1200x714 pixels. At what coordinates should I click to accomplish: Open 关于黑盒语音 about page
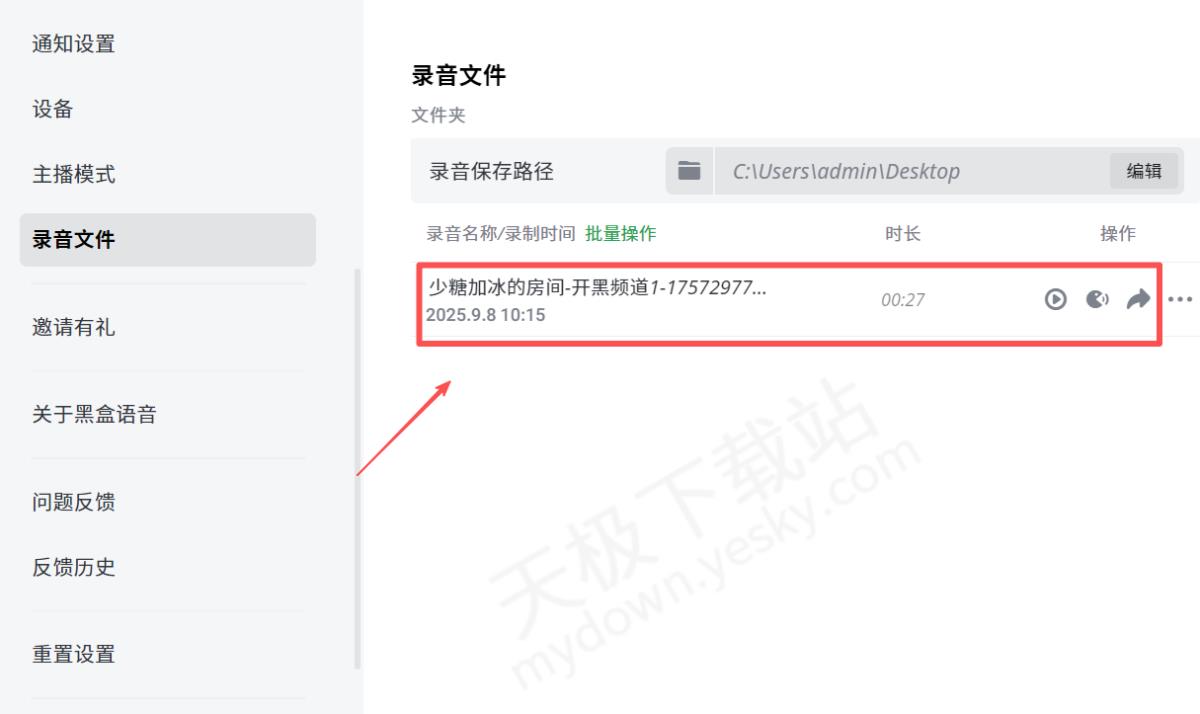pos(95,414)
